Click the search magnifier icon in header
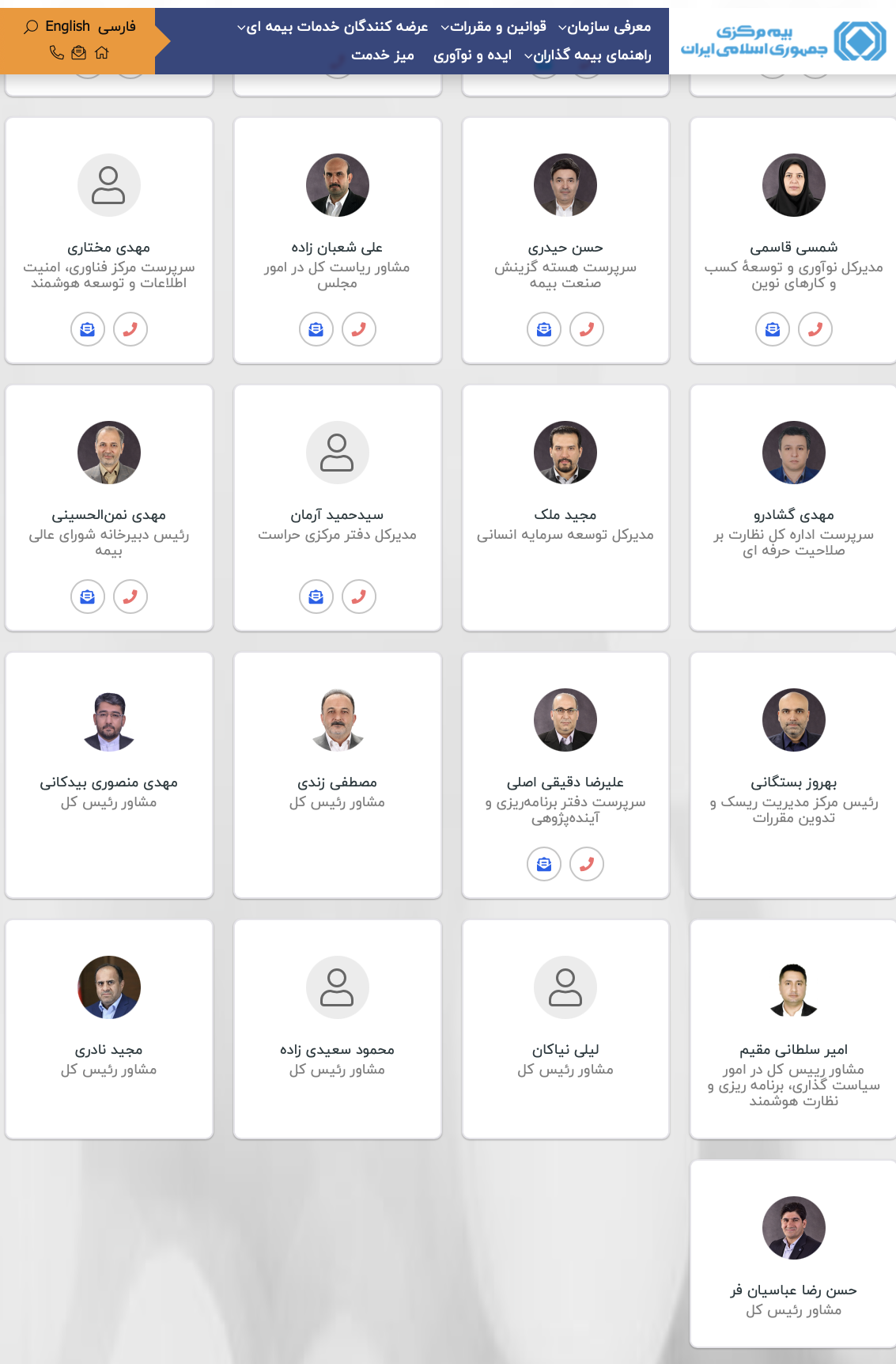 coord(31,27)
